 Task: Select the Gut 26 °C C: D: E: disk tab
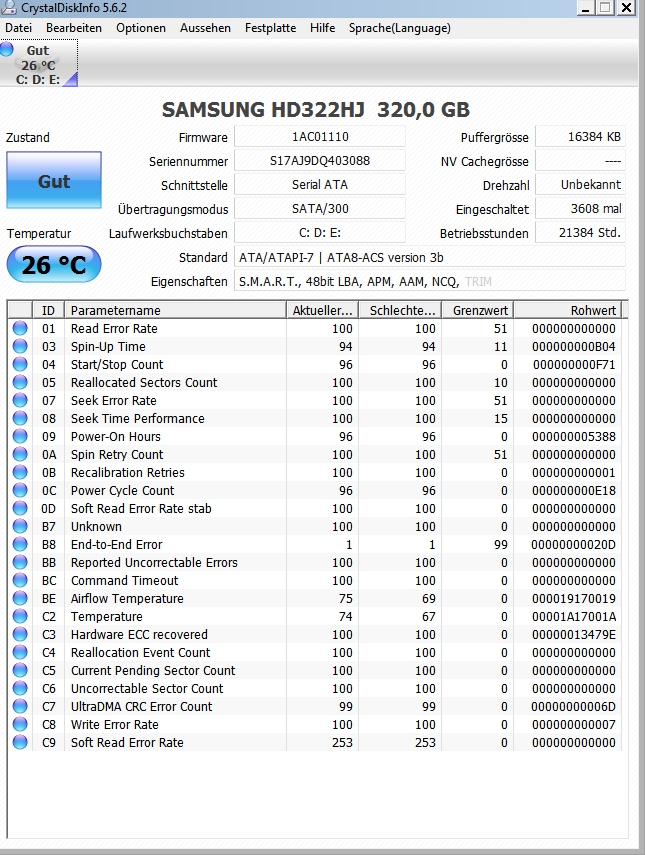pos(39,64)
